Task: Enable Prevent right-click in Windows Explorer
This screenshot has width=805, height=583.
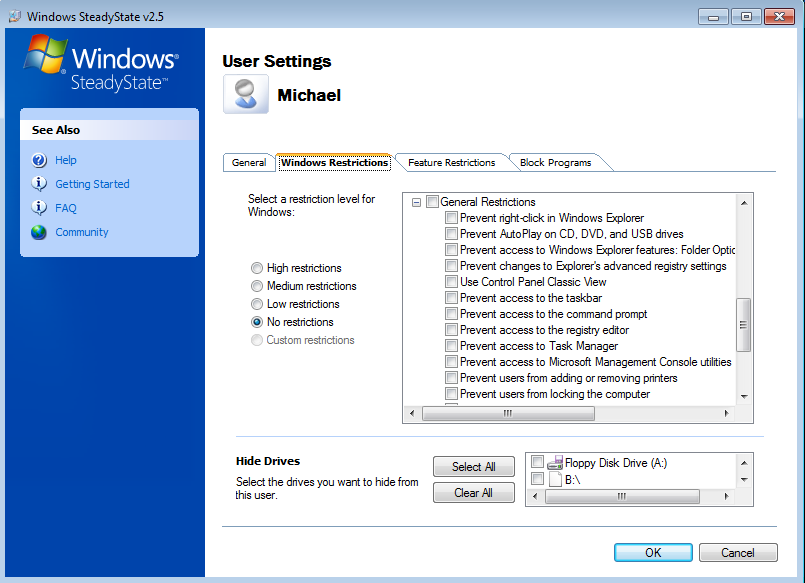Action: pos(451,218)
